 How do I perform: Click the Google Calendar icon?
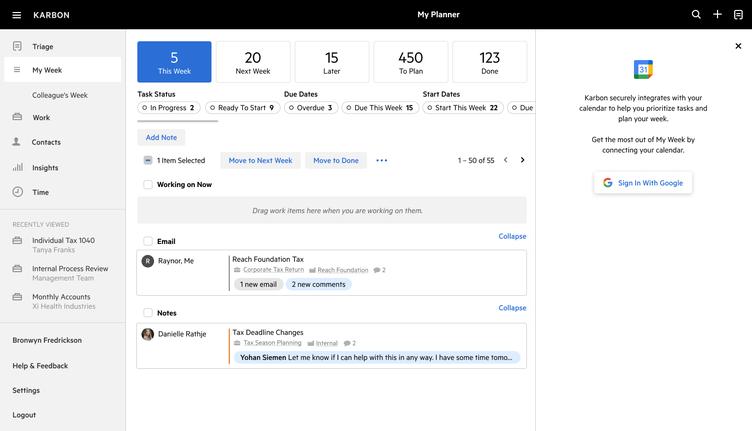(x=643, y=70)
